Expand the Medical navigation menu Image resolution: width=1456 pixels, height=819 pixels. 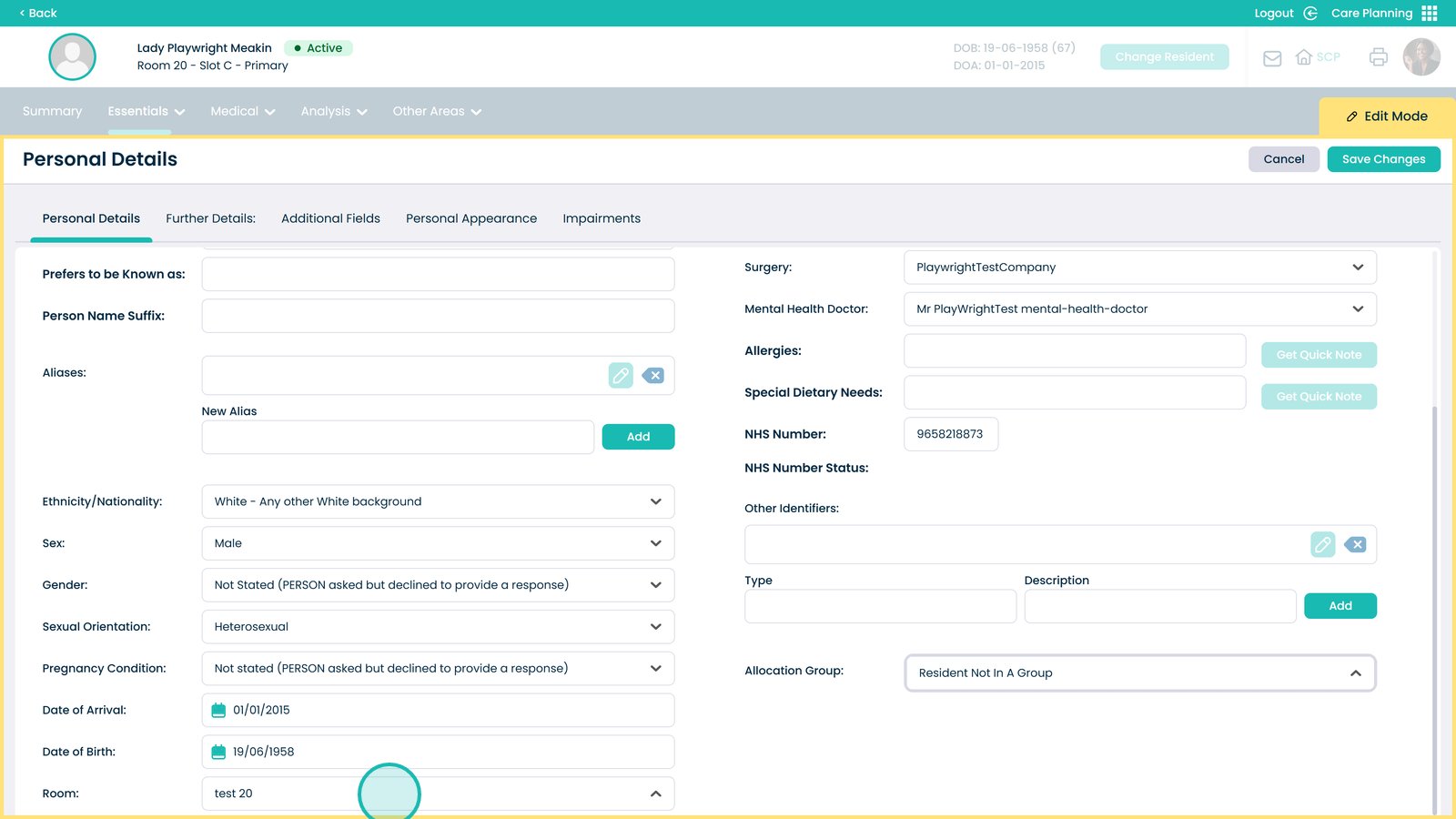(x=242, y=112)
